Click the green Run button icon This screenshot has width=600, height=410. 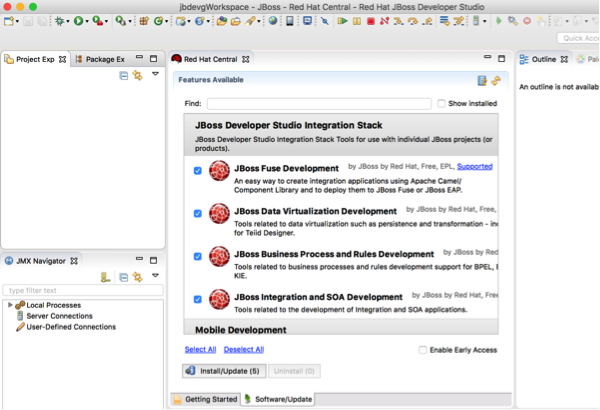click(78, 21)
